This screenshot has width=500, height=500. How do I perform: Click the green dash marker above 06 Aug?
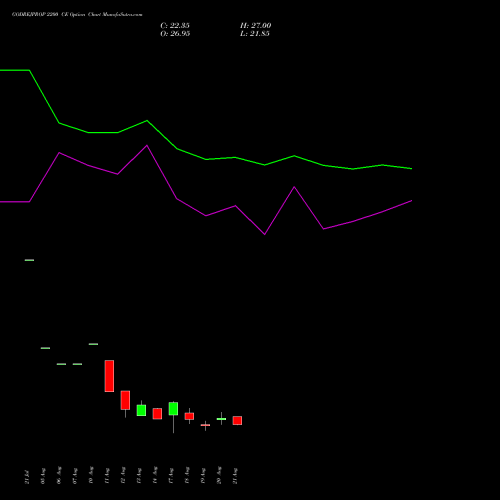[x=61, y=364]
